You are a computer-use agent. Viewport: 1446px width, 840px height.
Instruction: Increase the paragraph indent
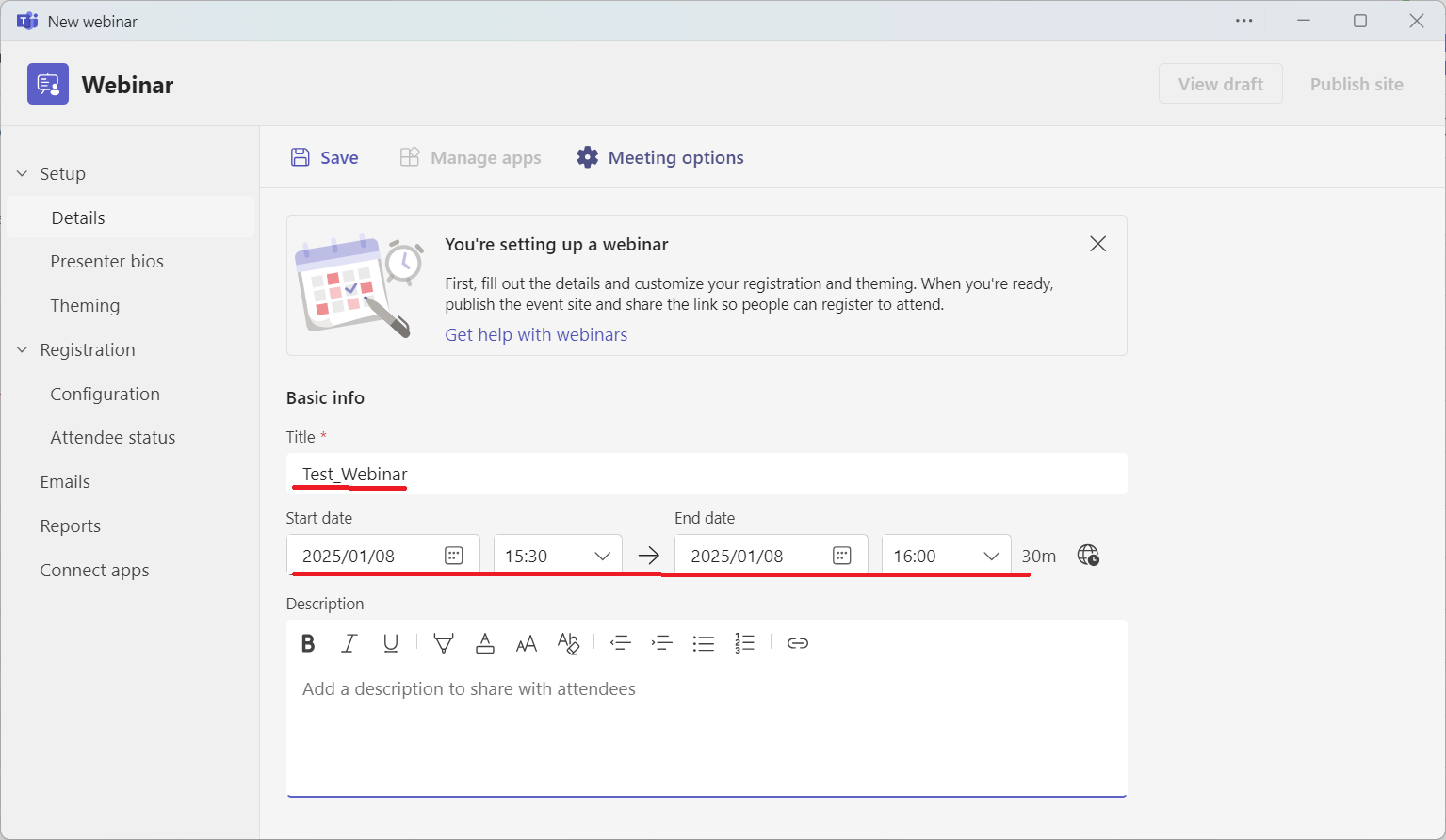coord(661,643)
